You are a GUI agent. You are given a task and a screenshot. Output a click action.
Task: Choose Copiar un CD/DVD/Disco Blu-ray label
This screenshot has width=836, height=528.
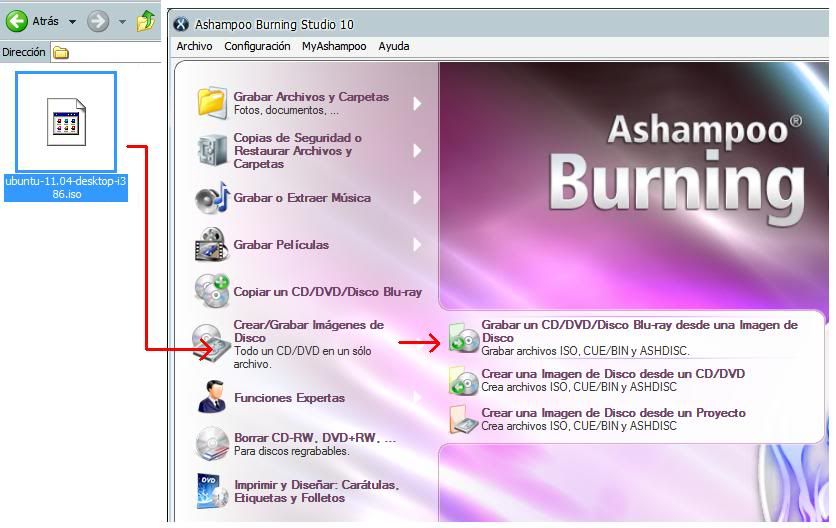click(327, 292)
